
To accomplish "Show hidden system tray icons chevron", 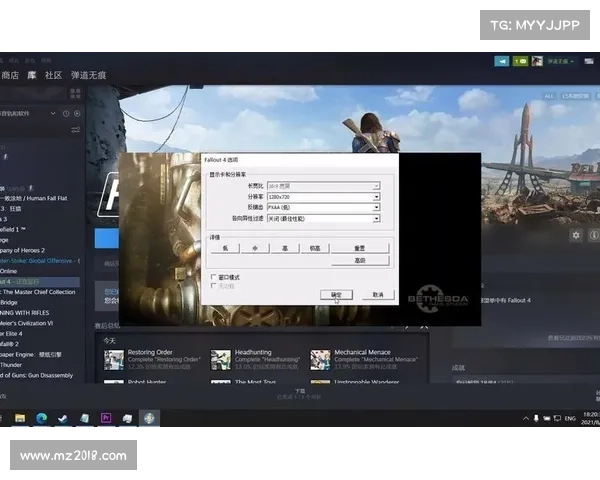I will tap(526, 418).
